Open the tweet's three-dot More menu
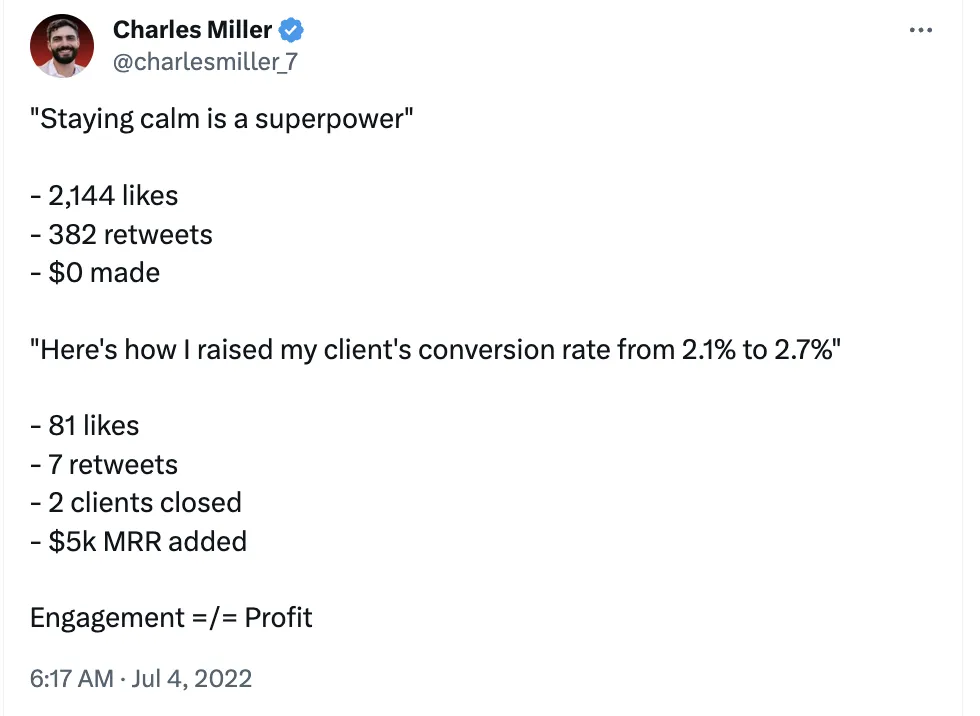Screen dimensions: 980x716 pos(920,31)
